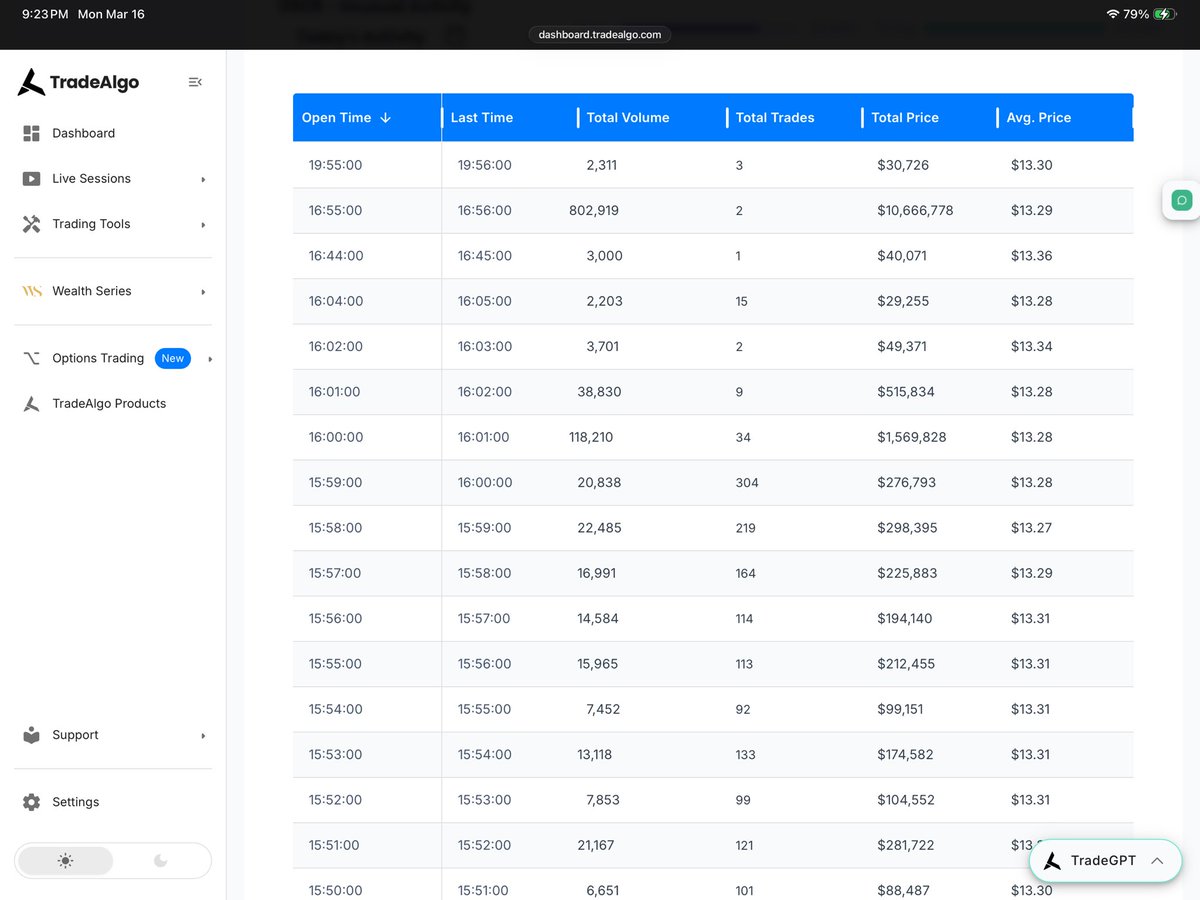Click the Support icon
The width and height of the screenshot is (1200, 900).
[31, 735]
